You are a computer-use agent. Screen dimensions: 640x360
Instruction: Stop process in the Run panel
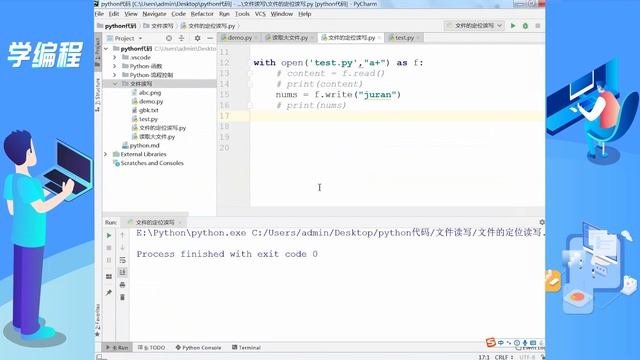109,248
